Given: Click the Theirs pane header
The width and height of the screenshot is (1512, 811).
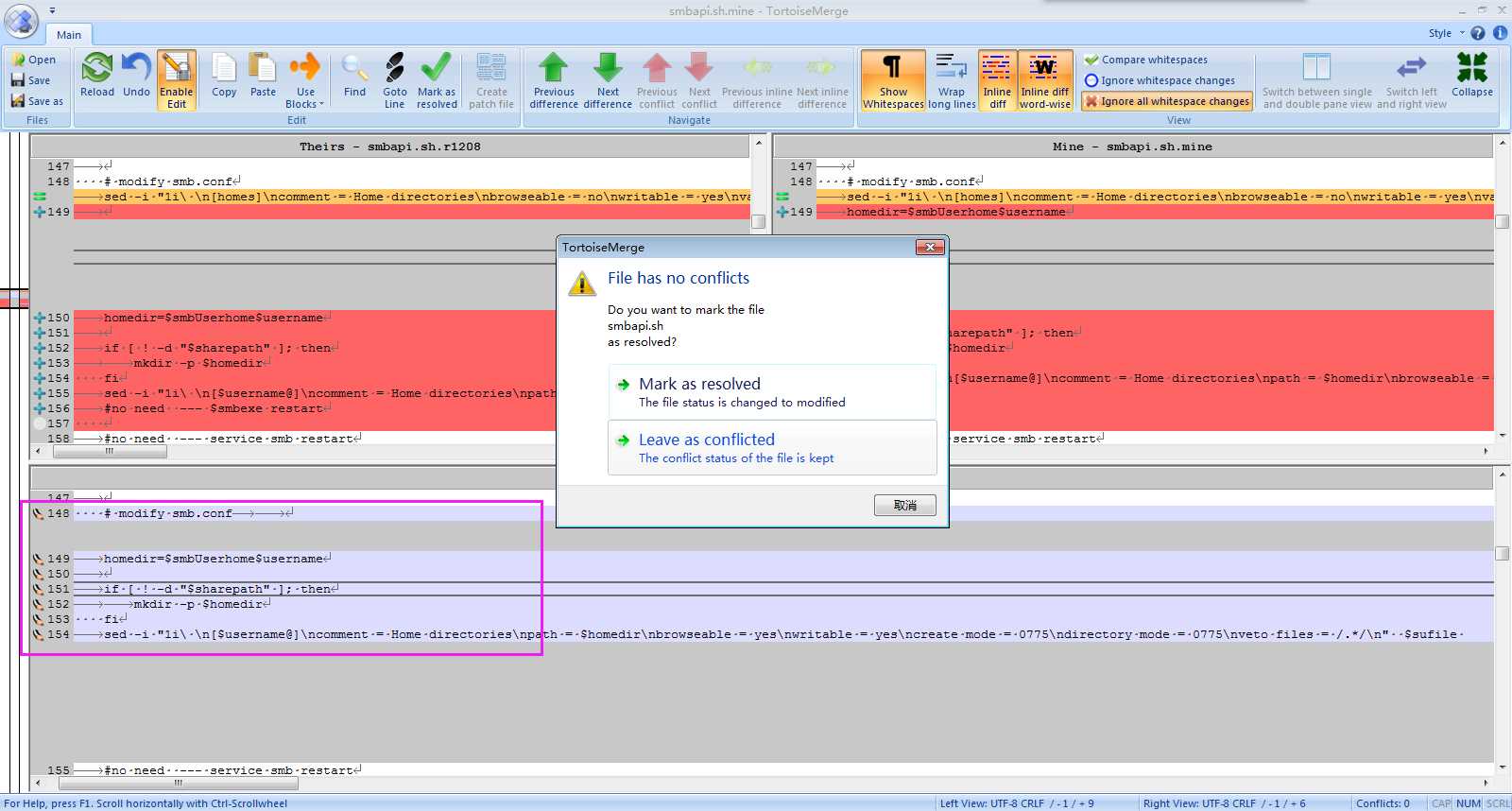Looking at the screenshot, I should click(x=390, y=147).
